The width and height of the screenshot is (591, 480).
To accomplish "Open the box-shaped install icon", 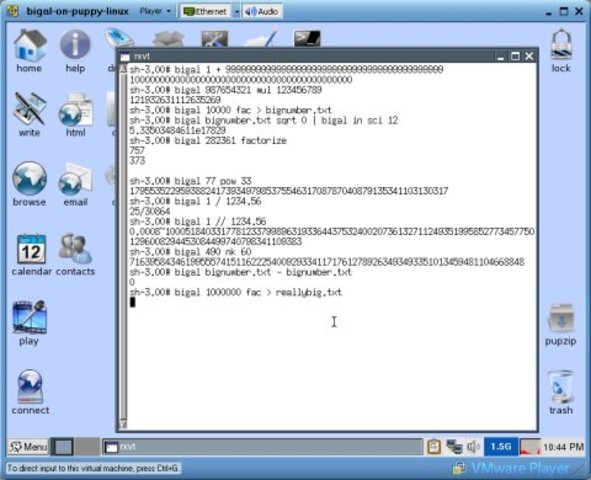I will pos(168,39).
